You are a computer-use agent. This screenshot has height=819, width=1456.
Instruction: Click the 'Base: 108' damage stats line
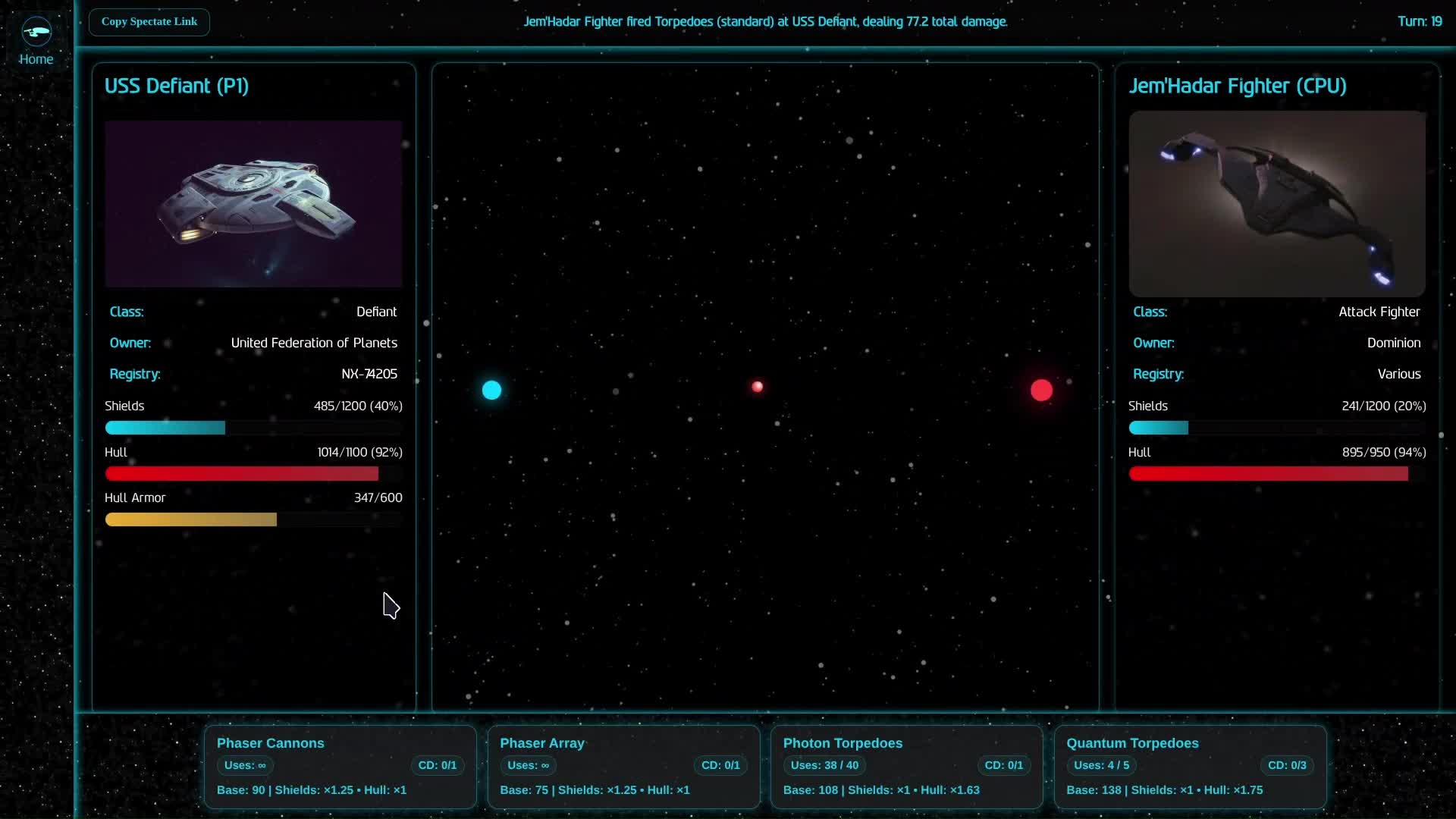pyautogui.click(x=881, y=790)
